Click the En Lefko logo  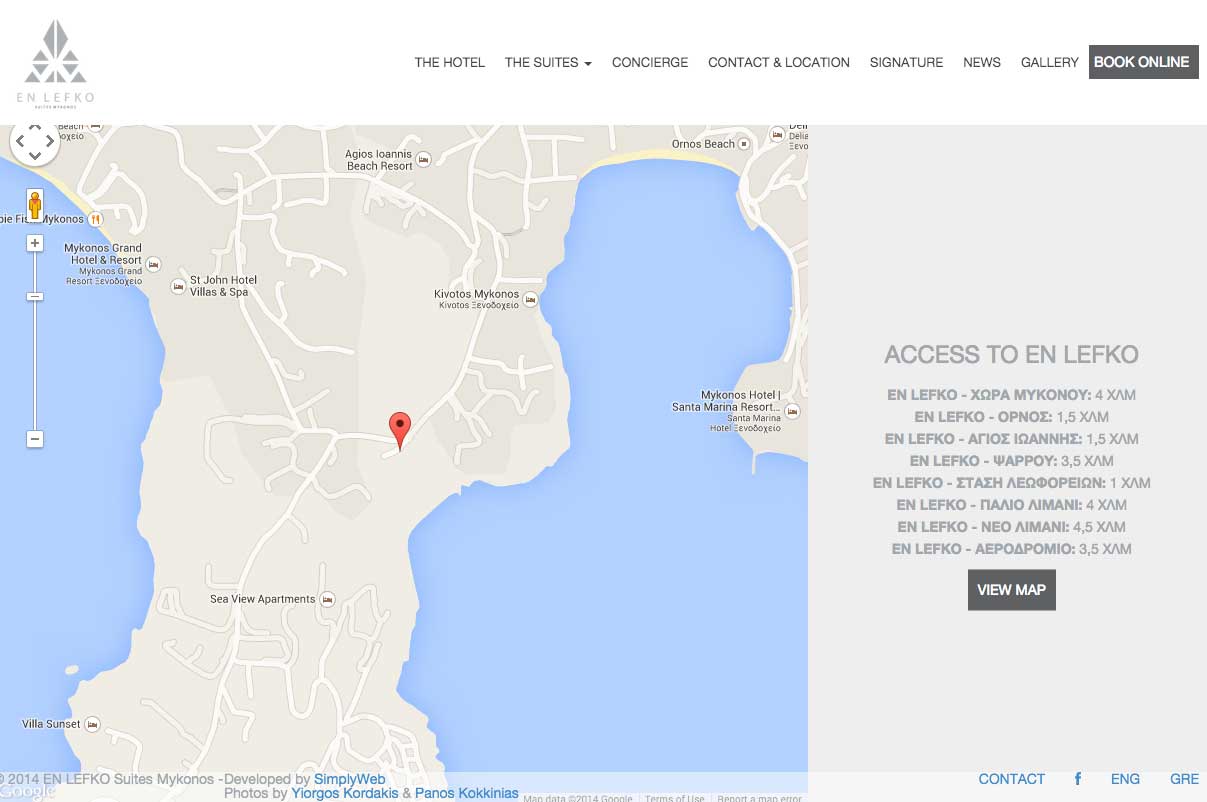click(55, 64)
